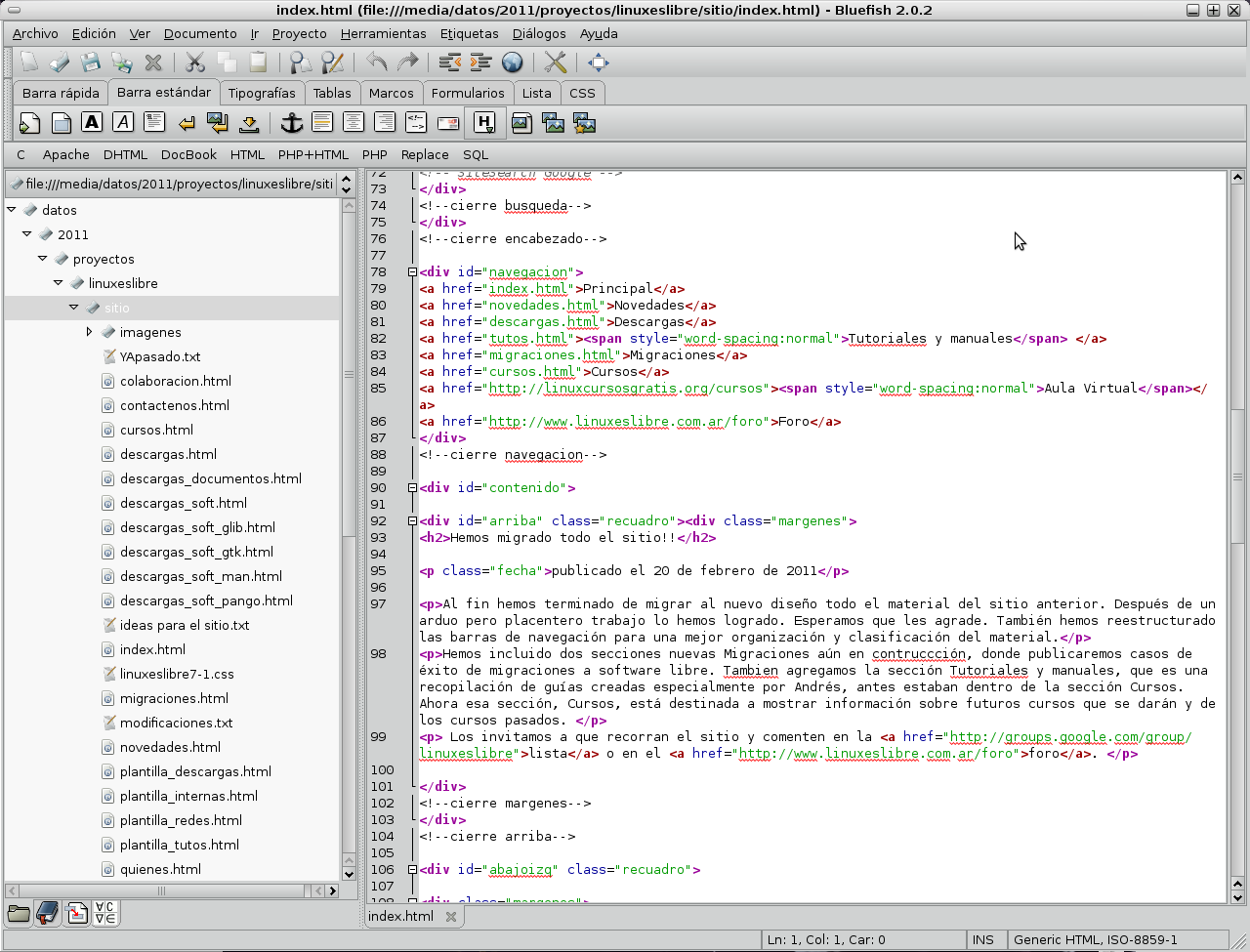Insert an image into the document
This screenshot has width=1250, height=952.
(521, 122)
